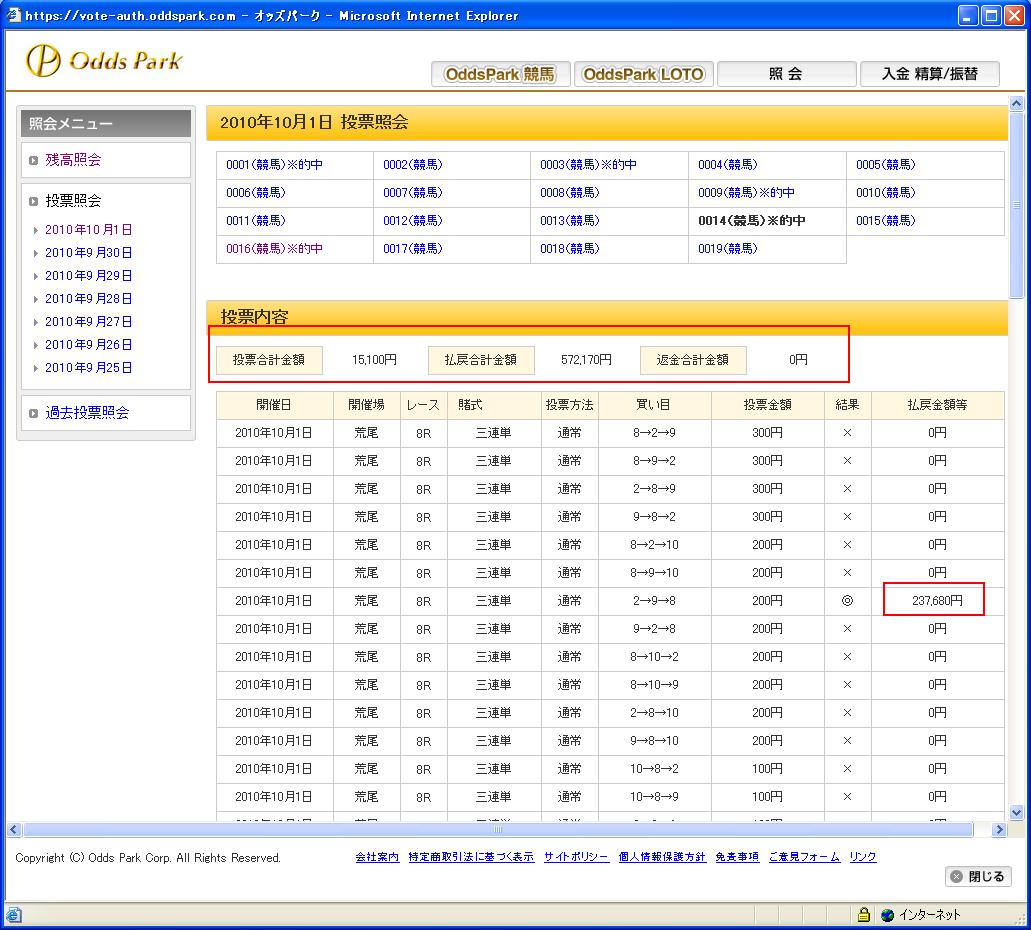Select 2010年9月25日 in the sidebar list
The image size is (1031, 930).
tap(88, 368)
